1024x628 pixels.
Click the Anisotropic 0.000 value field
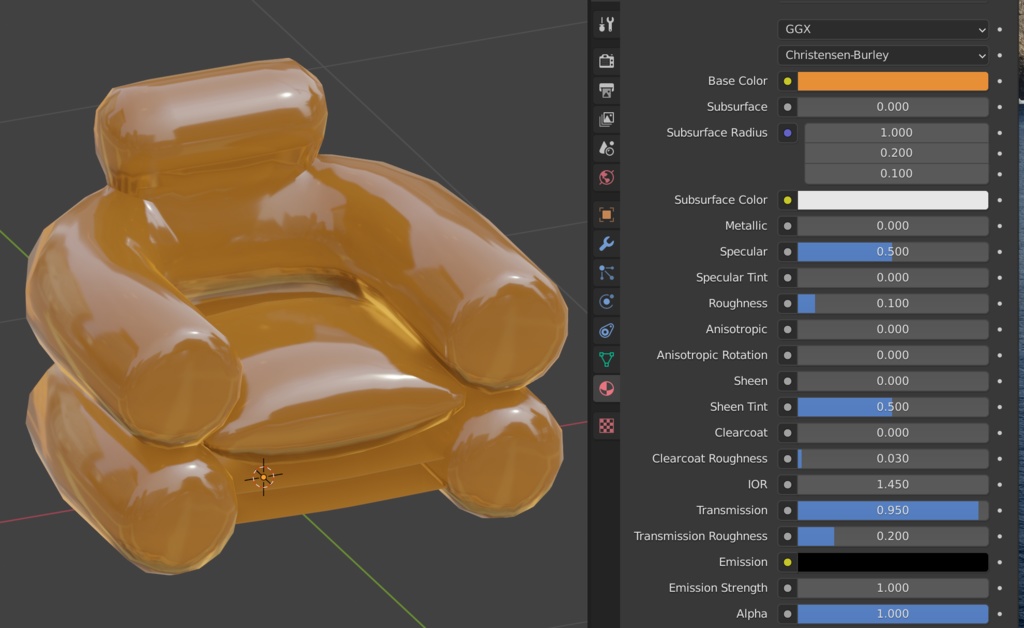click(893, 329)
